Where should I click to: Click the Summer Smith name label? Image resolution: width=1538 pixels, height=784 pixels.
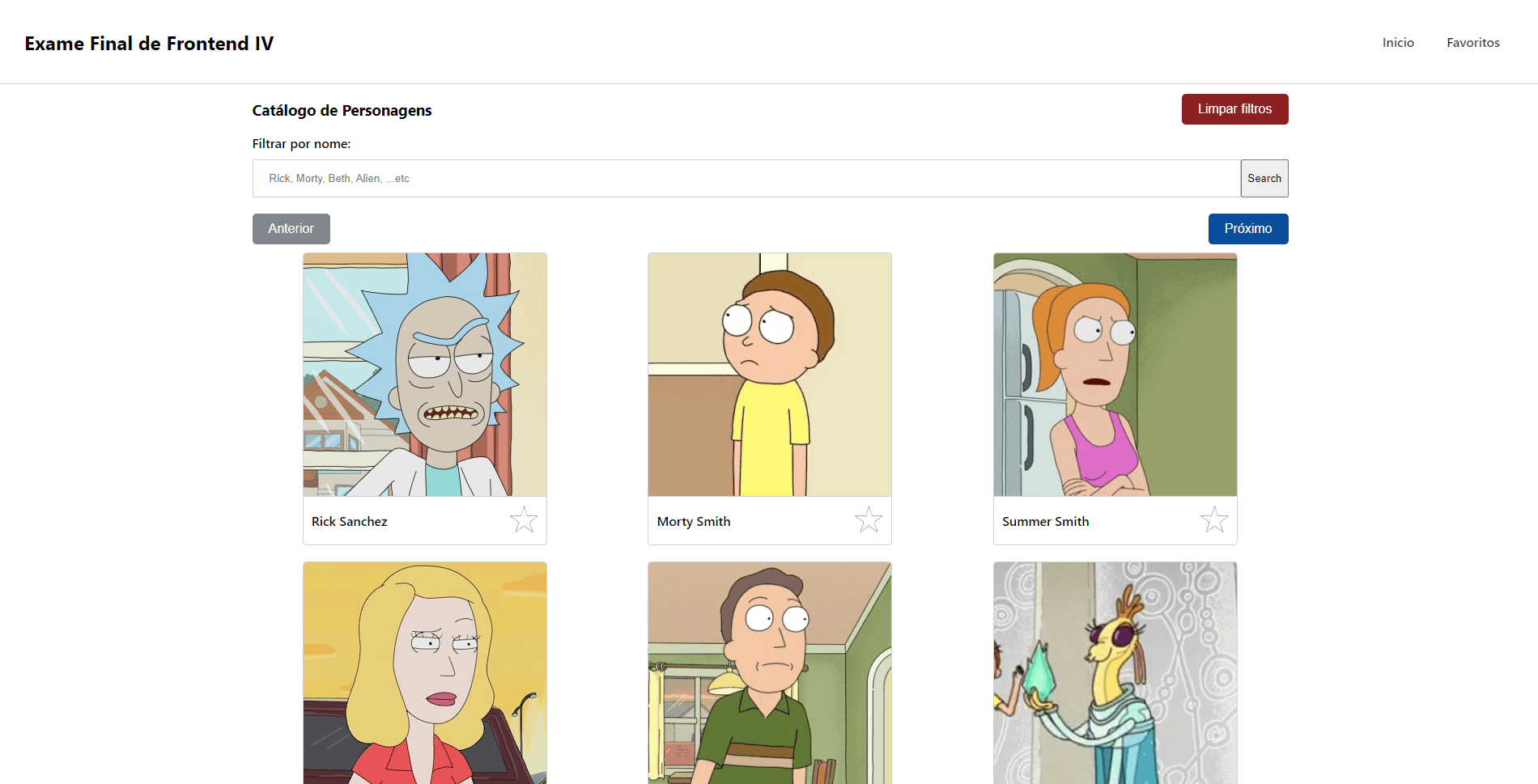pos(1045,522)
